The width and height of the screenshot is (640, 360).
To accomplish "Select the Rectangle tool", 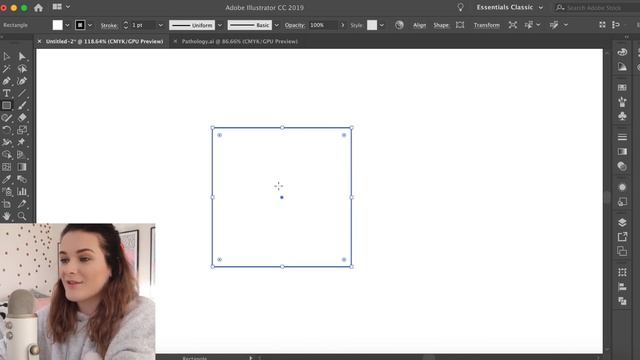I will [7, 105].
